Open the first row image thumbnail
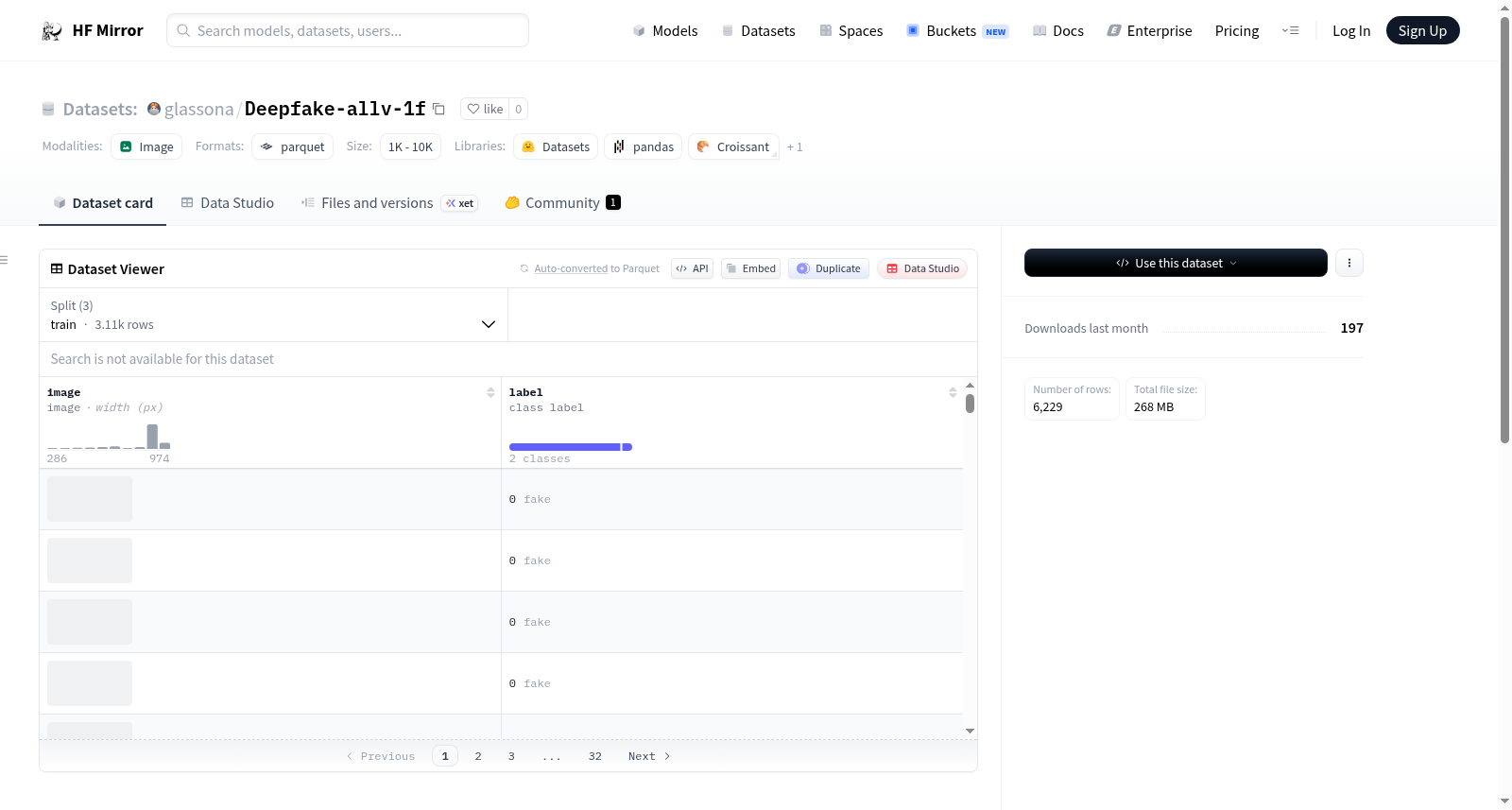 pyautogui.click(x=90, y=499)
